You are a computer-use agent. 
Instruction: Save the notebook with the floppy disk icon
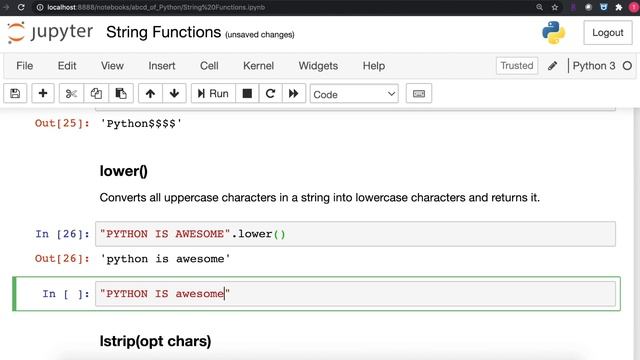click(x=15, y=93)
